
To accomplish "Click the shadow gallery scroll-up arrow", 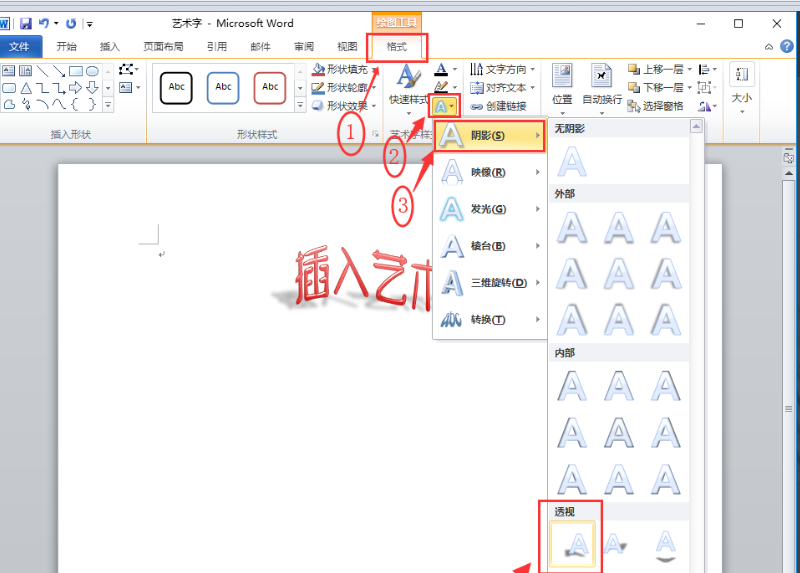I will coord(696,126).
